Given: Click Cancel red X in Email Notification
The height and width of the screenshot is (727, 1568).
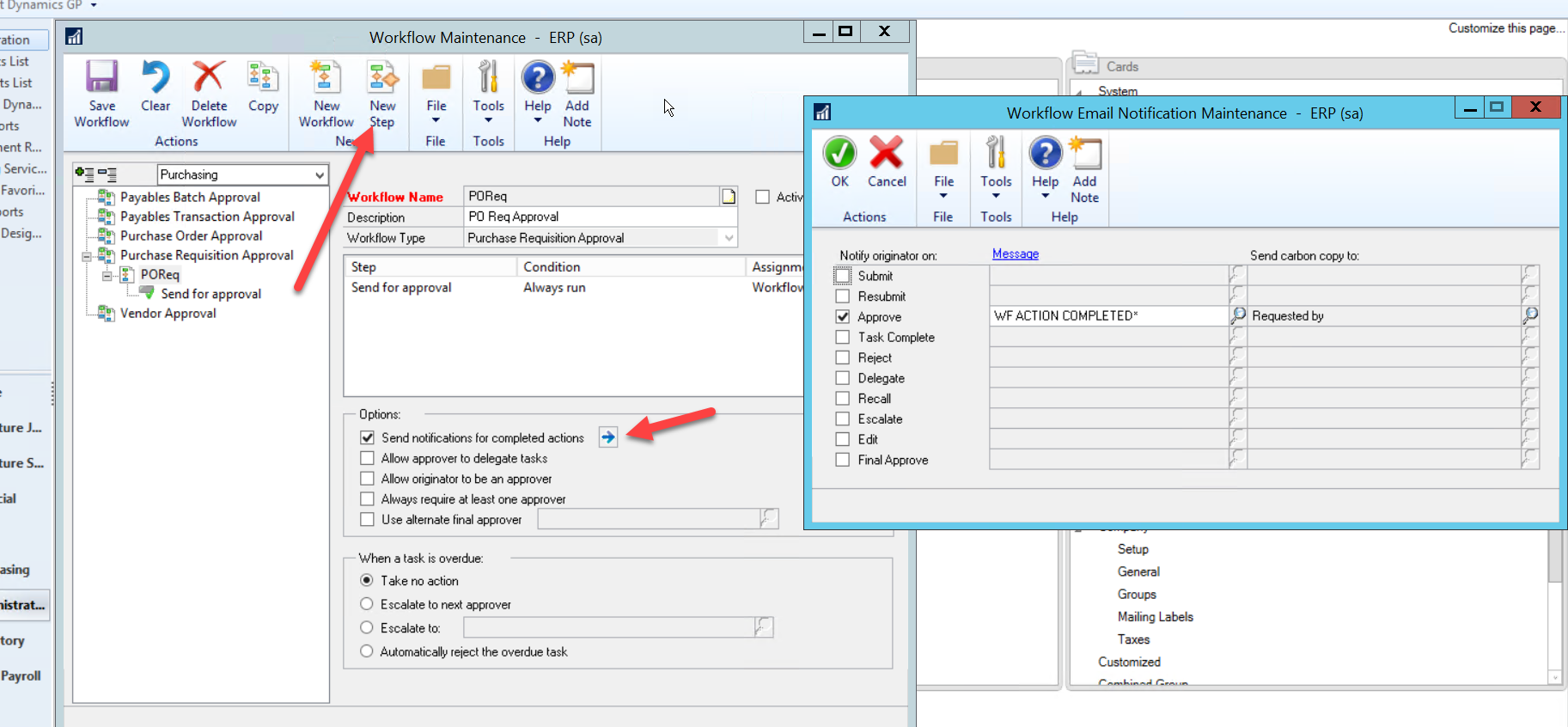Looking at the screenshot, I should tap(887, 153).
